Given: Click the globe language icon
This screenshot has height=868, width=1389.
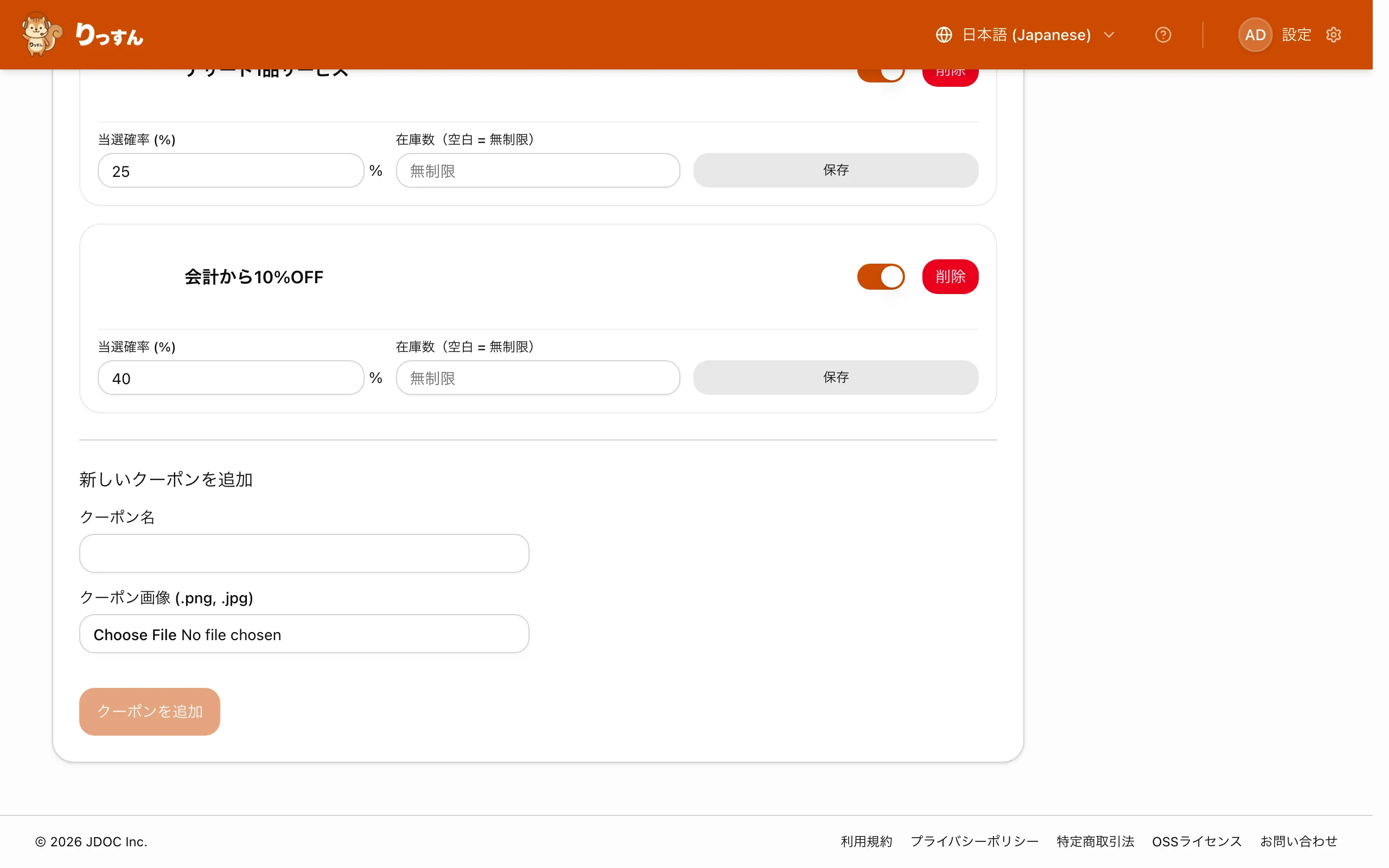Looking at the screenshot, I should pyautogui.click(x=944, y=35).
